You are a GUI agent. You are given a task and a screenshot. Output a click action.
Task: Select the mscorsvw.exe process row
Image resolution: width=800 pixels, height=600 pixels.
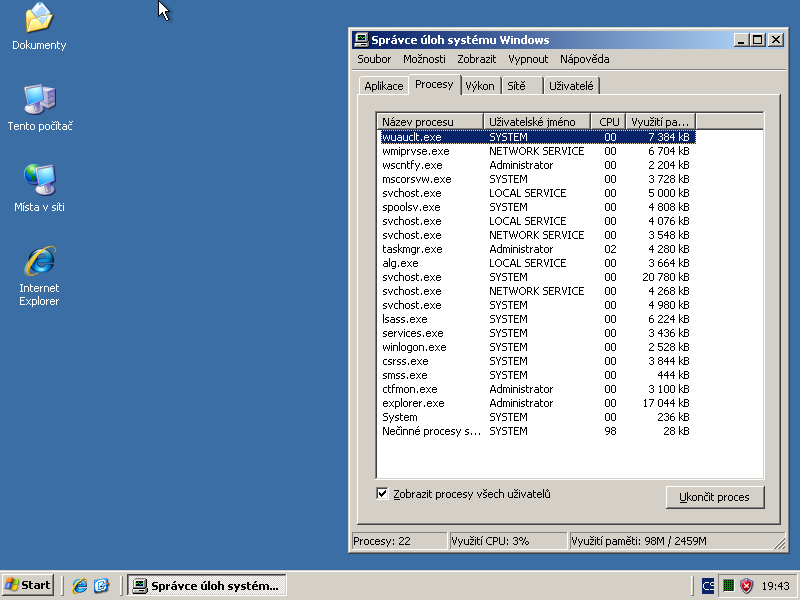pyautogui.click(x=538, y=179)
